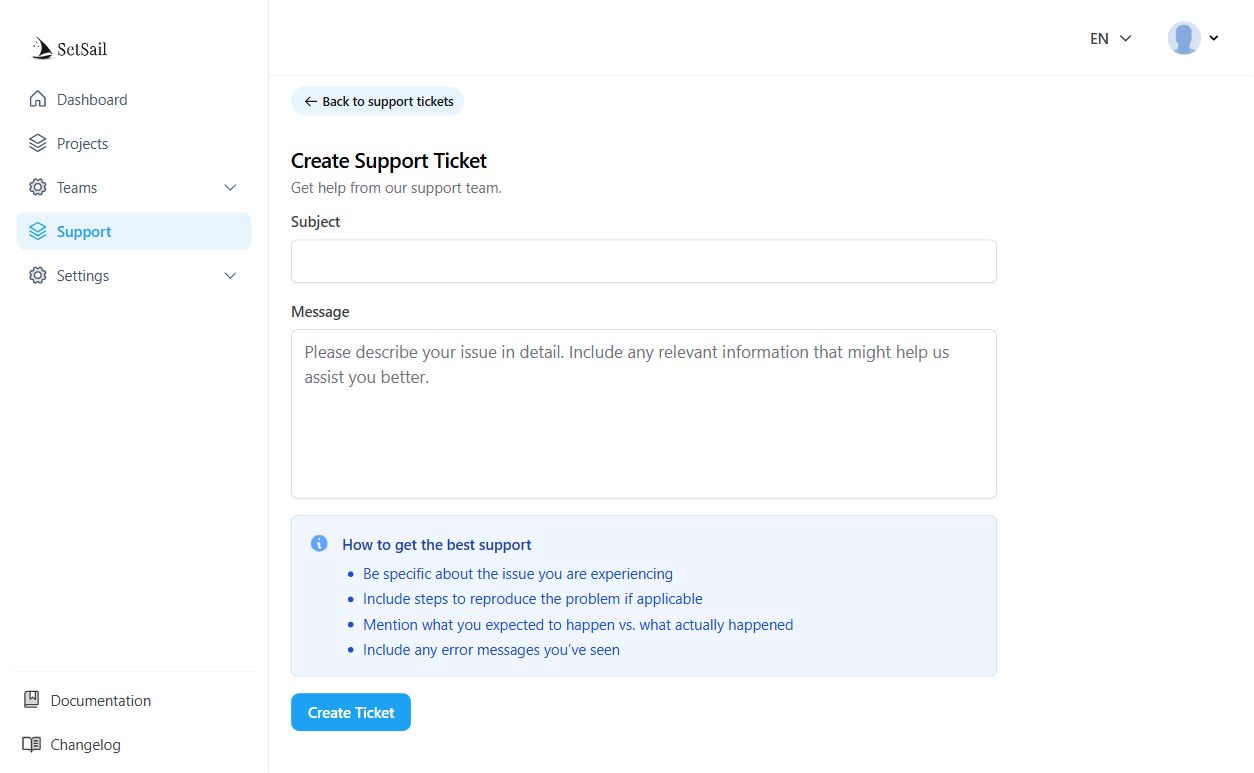Open the user profile menu arrow
1254x773 pixels.
tap(1214, 39)
